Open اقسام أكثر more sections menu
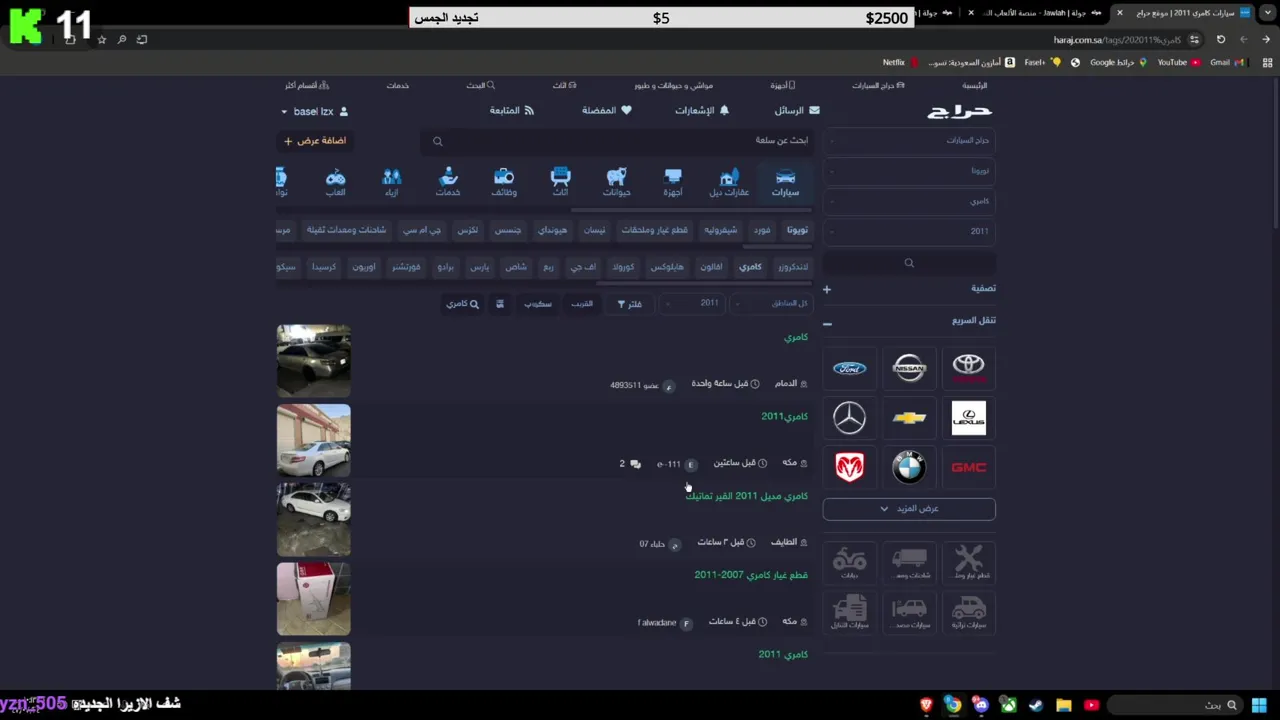The width and height of the screenshot is (1280, 720). 307,86
